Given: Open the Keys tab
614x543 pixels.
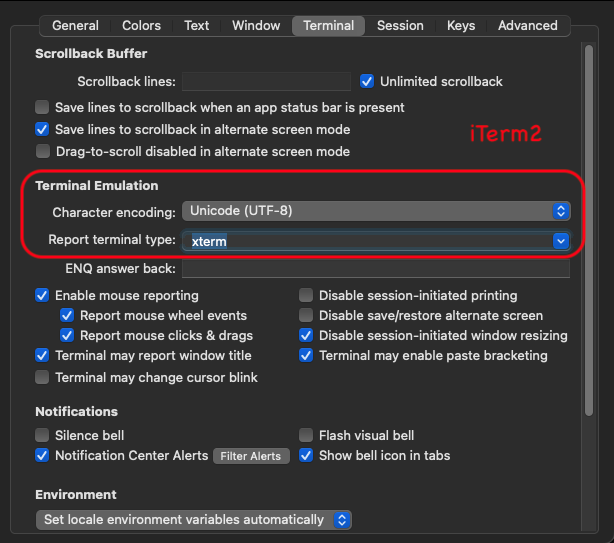Looking at the screenshot, I should click(x=461, y=25).
